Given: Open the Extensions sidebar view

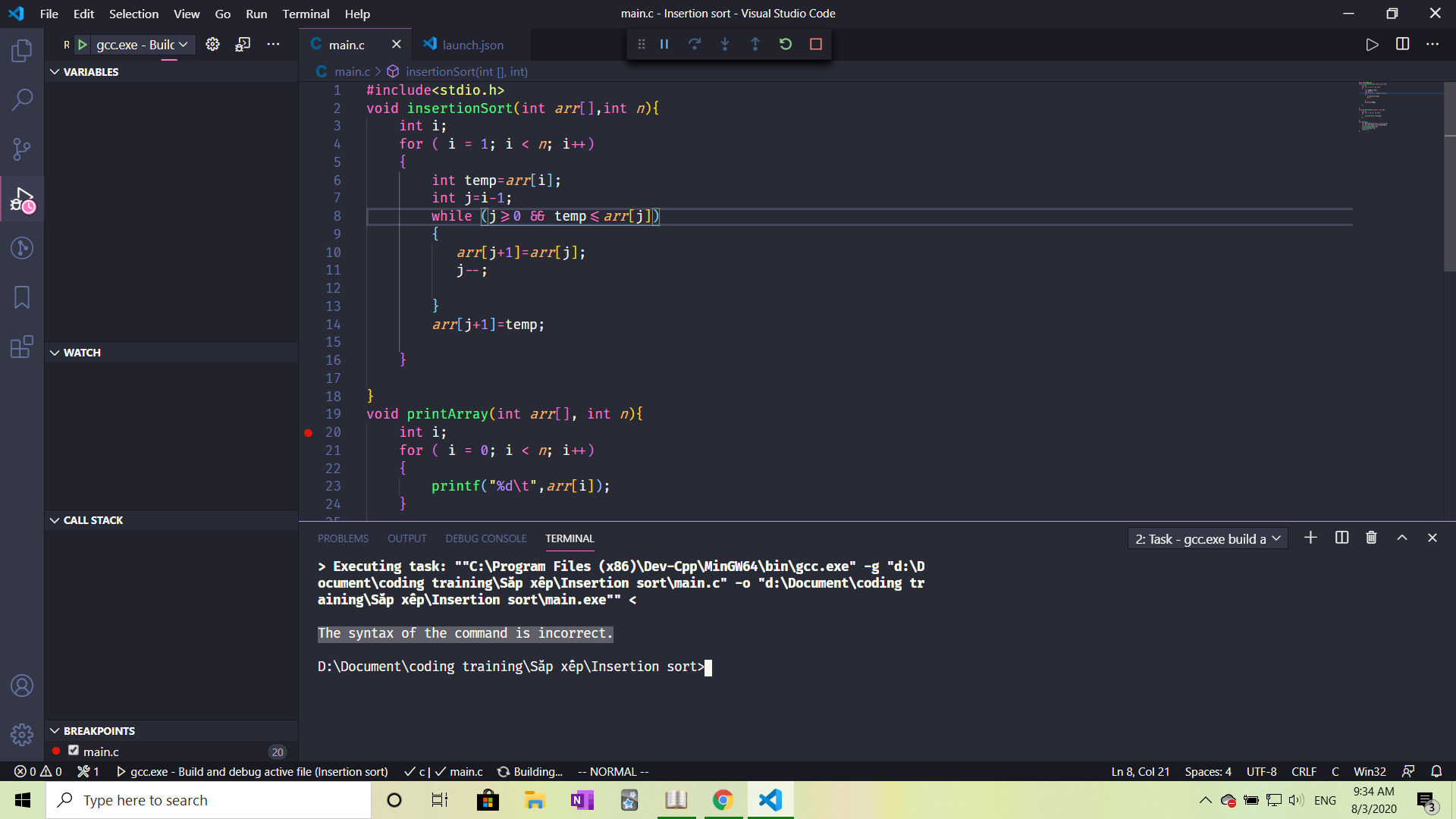Looking at the screenshot, I should click(x=22, y=347).
